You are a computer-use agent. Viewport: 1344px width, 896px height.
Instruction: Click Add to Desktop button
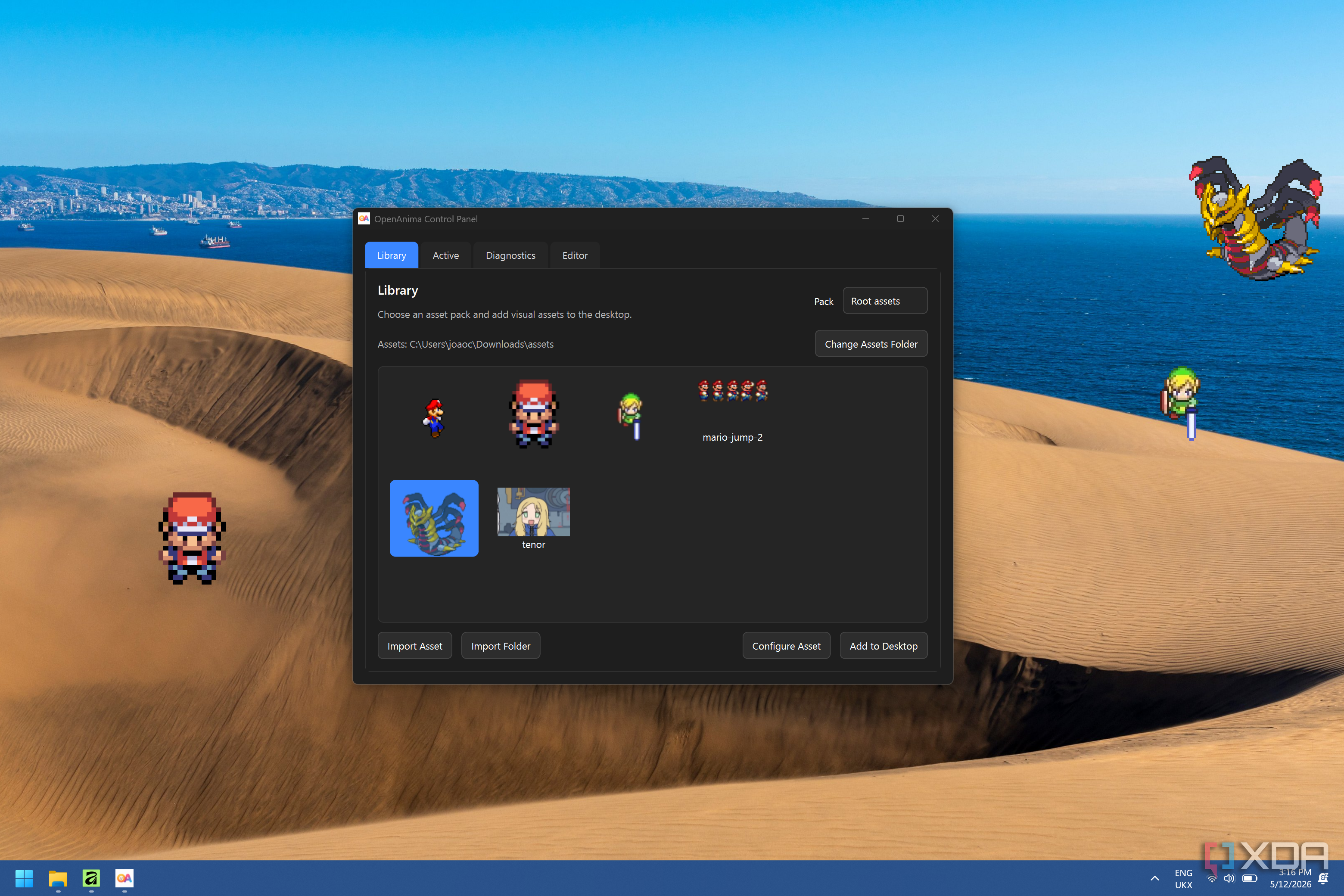(x=884, y=646)
